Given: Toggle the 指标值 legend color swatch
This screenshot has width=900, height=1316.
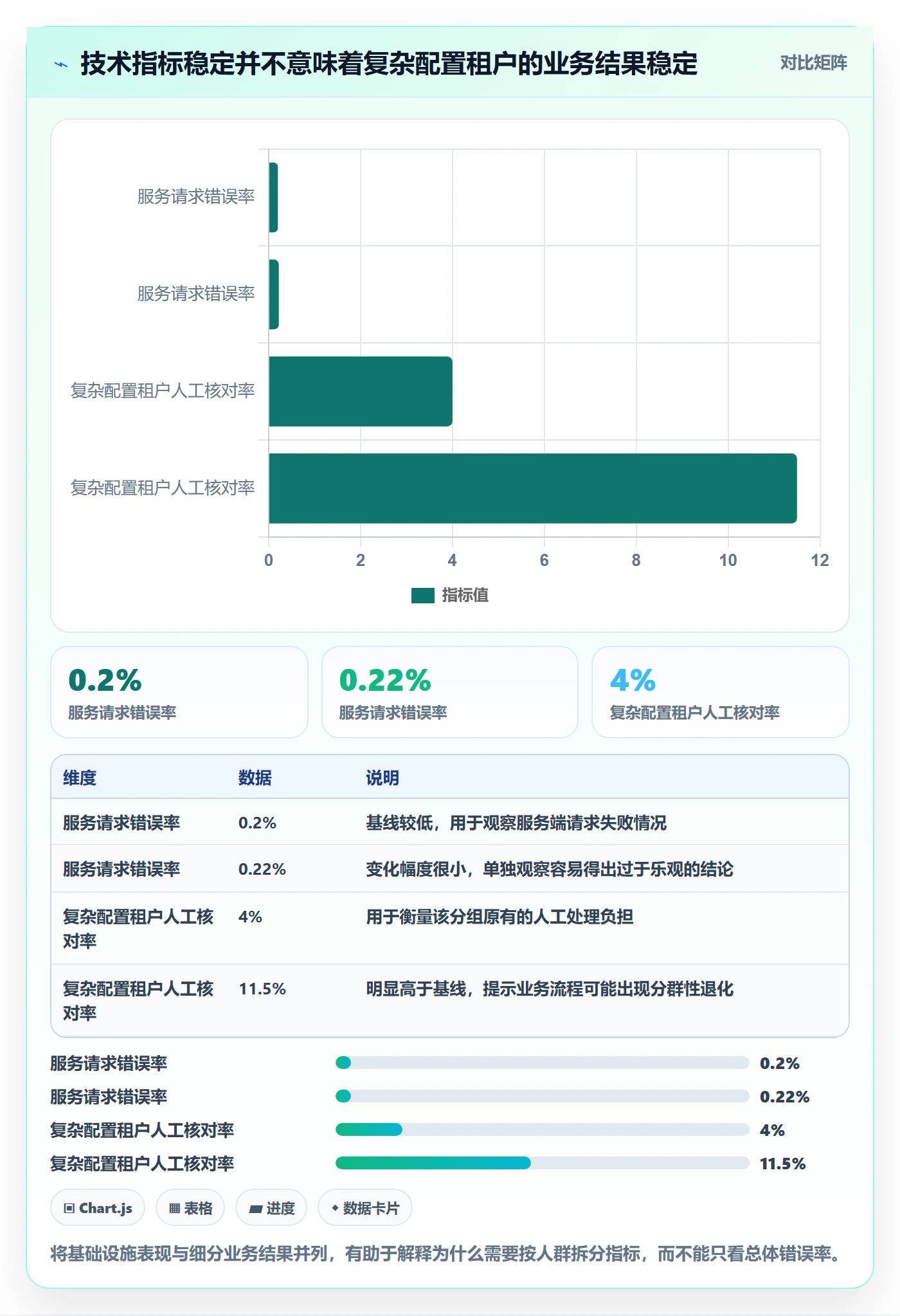Looking at the screenshot, I should point(422,596).
